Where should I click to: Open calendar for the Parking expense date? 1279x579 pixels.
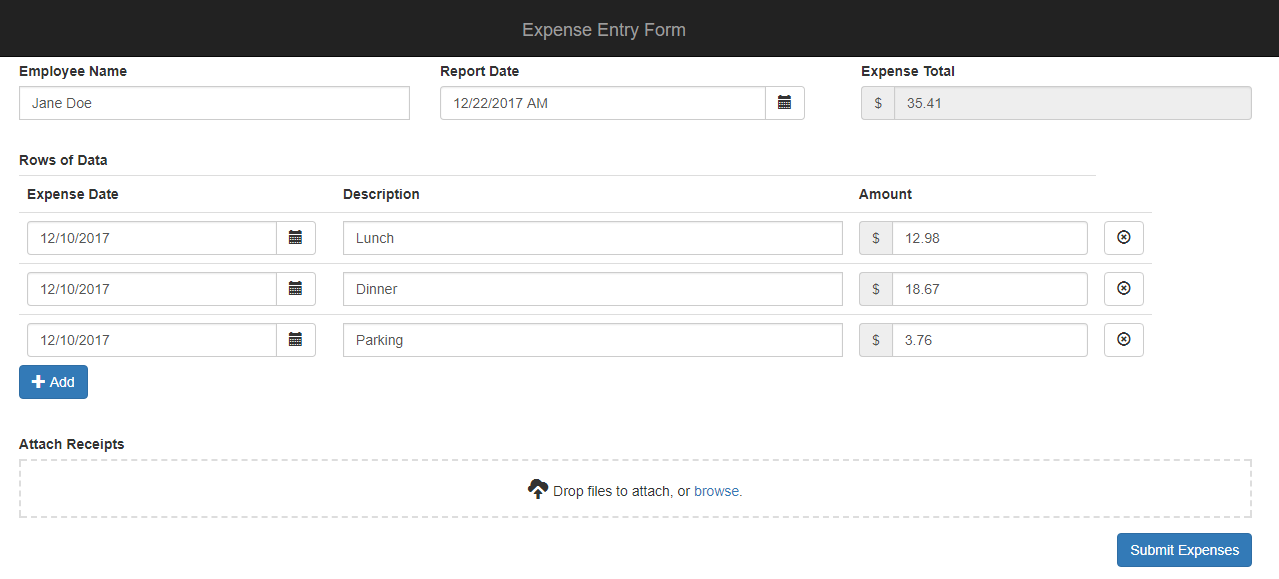pyautogui.click(x=295, y=340)
